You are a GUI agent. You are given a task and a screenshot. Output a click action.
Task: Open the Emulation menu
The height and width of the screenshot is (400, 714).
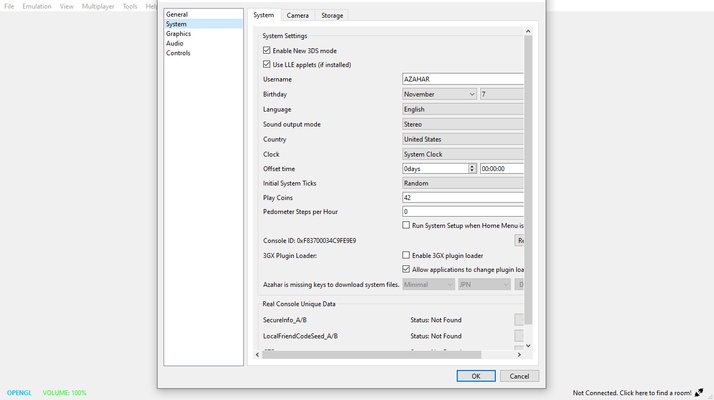[x=37, y=6]
